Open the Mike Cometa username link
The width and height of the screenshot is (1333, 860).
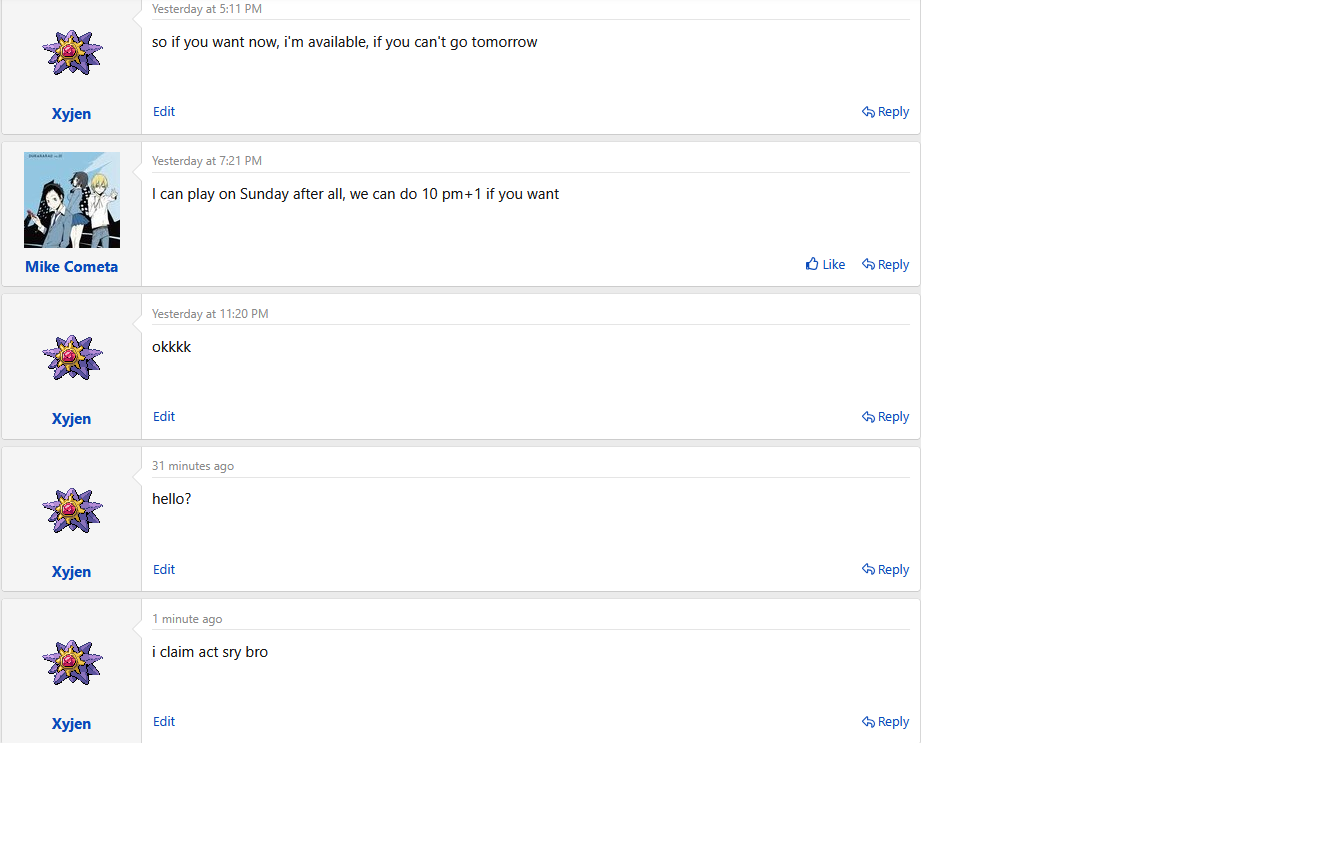[72, 267]
